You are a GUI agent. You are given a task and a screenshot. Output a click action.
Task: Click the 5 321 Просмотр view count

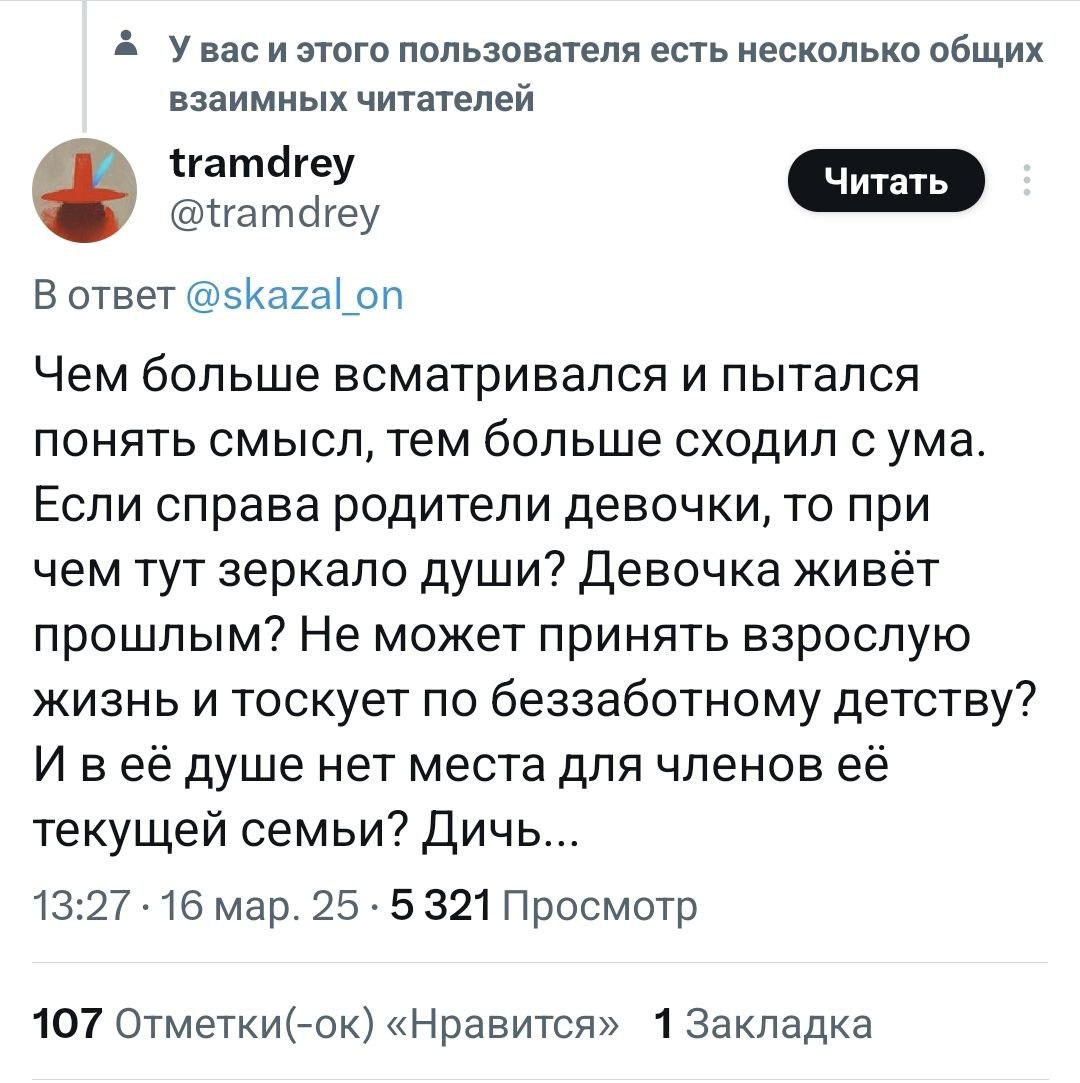[x=544, y=905]
